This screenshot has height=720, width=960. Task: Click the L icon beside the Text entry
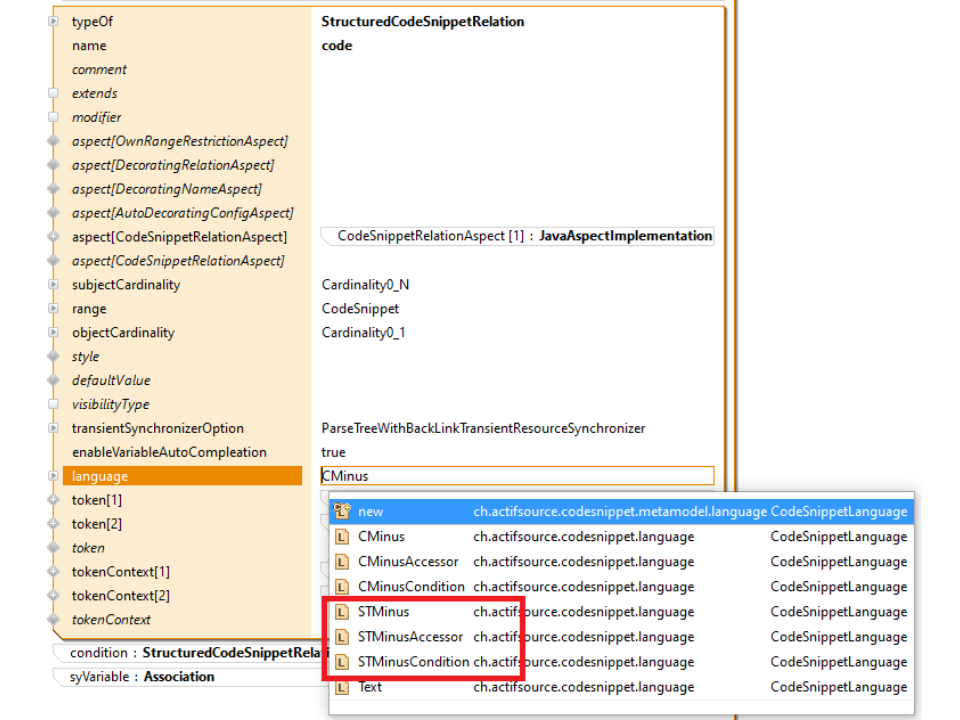(x=342, y=687)
